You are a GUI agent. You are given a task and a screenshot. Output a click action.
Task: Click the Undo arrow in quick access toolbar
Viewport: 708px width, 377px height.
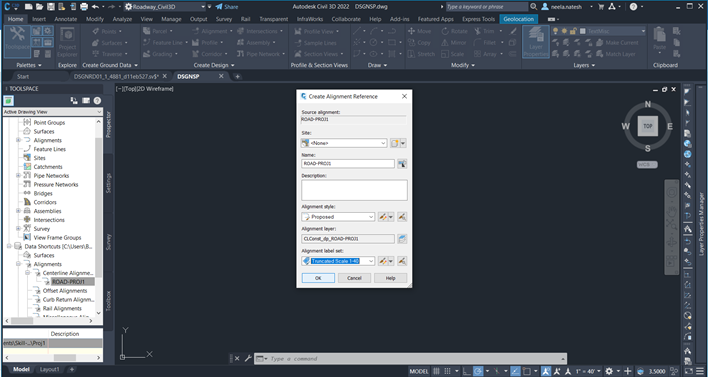(95, 7)
